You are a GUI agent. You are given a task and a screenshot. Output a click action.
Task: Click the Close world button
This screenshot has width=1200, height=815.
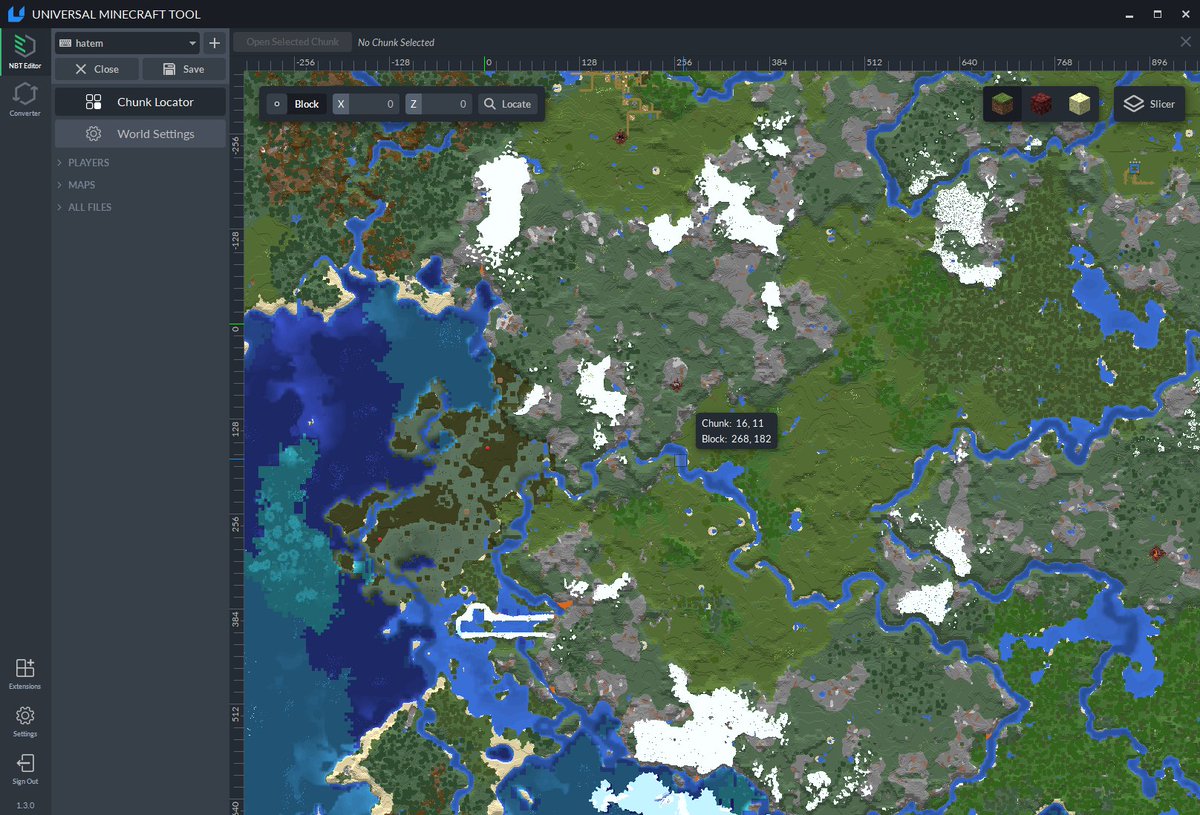click(97, 69)
